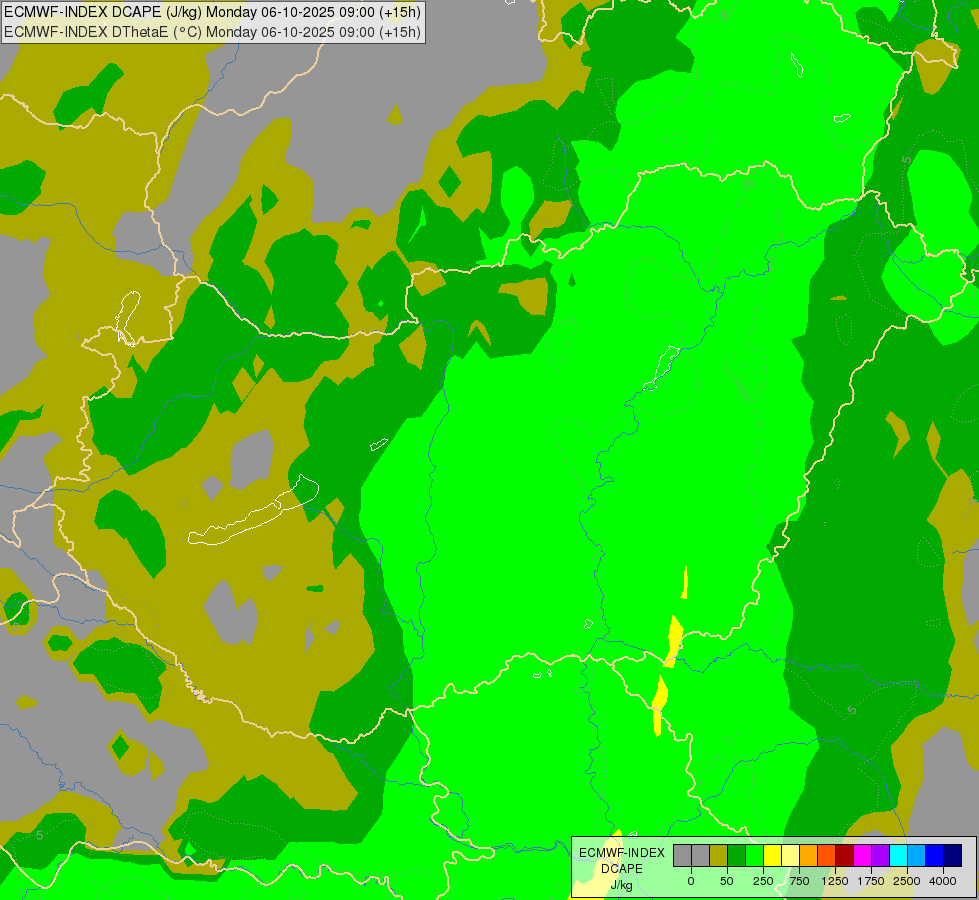979x900 pixels.
Task: Click the legend label 4000
Action: click(943, 881)
